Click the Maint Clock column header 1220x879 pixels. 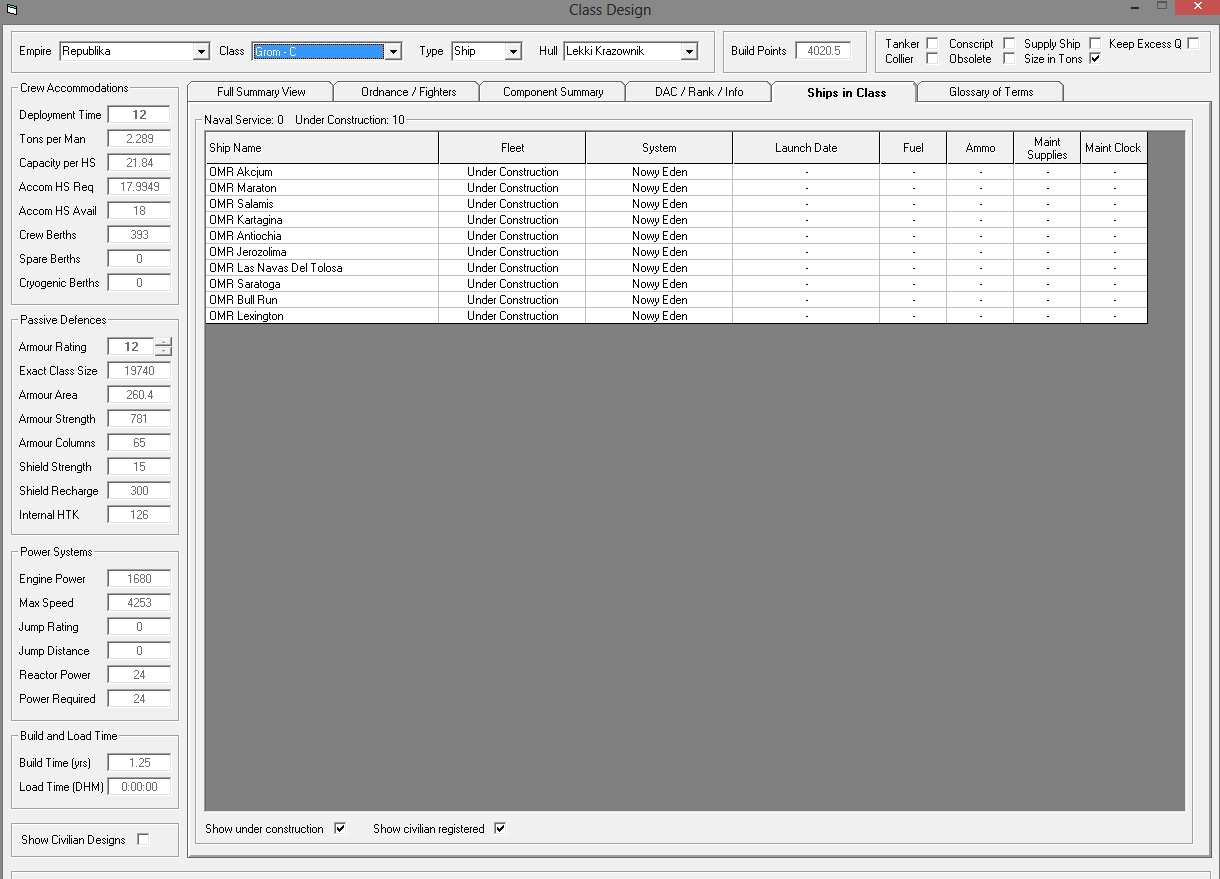[1113, 148]
